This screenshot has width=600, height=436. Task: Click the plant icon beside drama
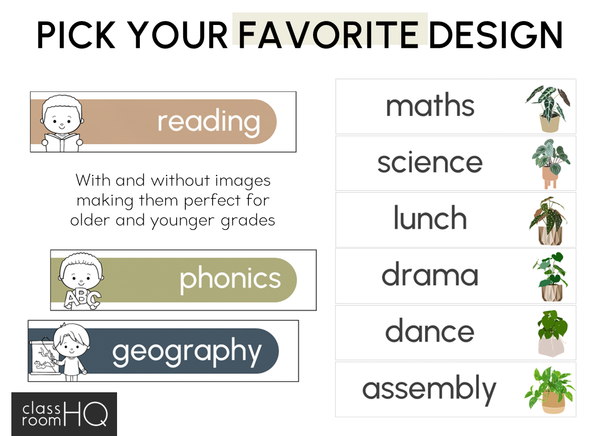click(x=547, y=276)
